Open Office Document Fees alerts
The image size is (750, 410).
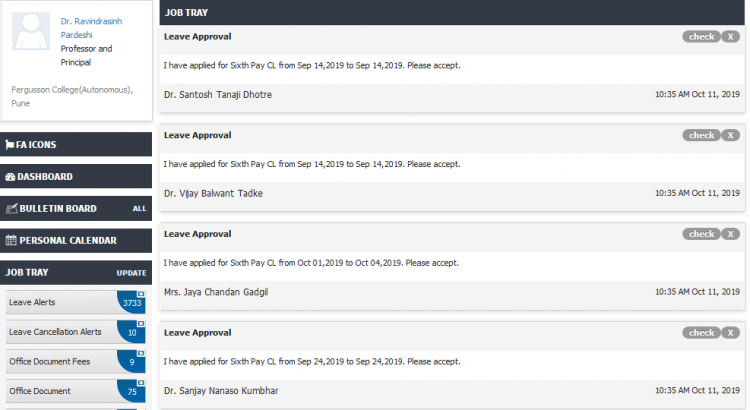pos(76,362)
